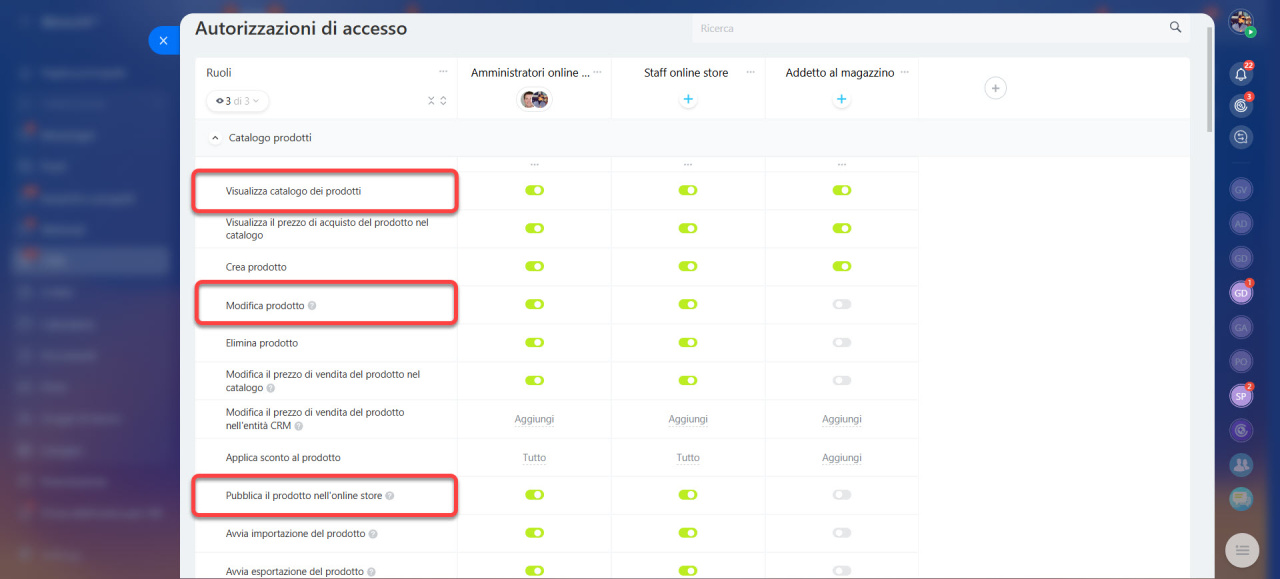The width and height of the screenshot is (1280, 579).
Task: Open Amministratori online role member avatars
Action: [x=535, y=99]
